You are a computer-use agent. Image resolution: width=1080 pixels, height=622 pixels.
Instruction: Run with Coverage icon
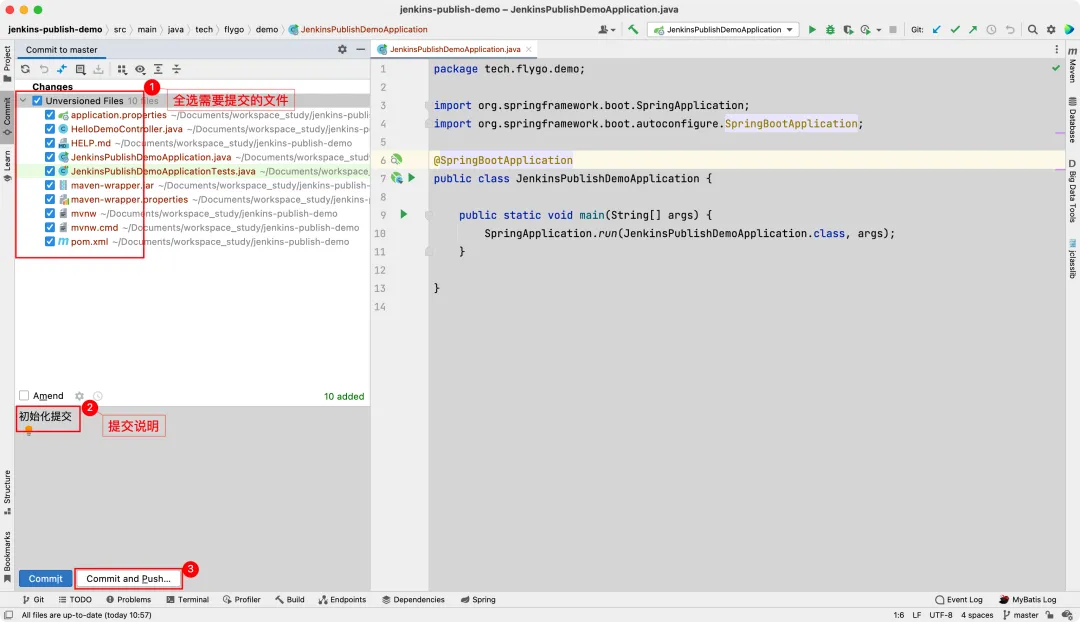pyautogui.click(x=848, y=30)
